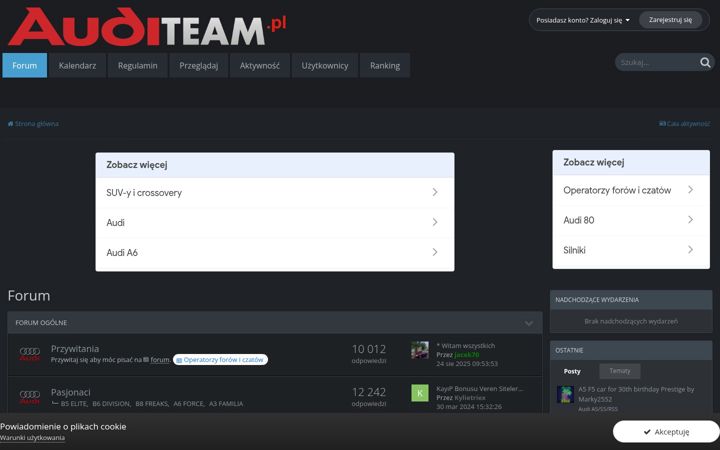Open the Witam wszystkich topic
Screen dimensions: 720x450
(x=466, y=345)
